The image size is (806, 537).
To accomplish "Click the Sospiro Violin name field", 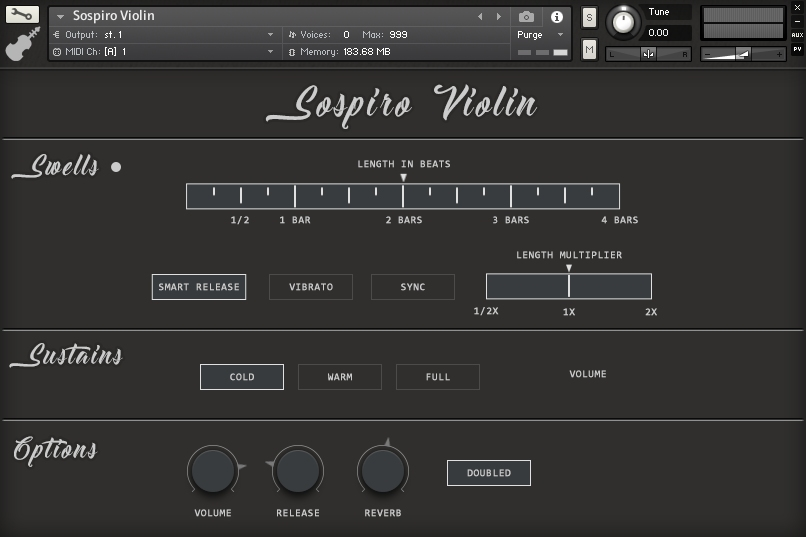I will [x=114, y=16].
